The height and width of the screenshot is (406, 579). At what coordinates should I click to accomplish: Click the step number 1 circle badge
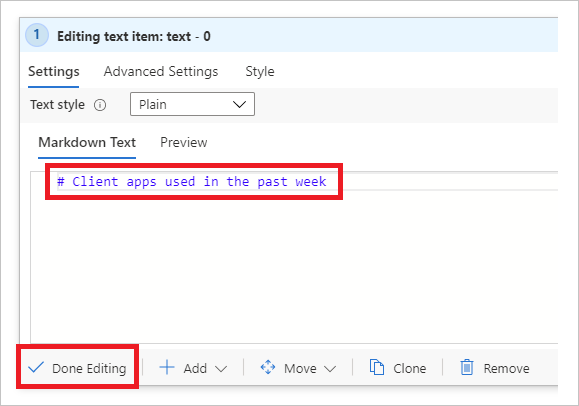point(37,35)
